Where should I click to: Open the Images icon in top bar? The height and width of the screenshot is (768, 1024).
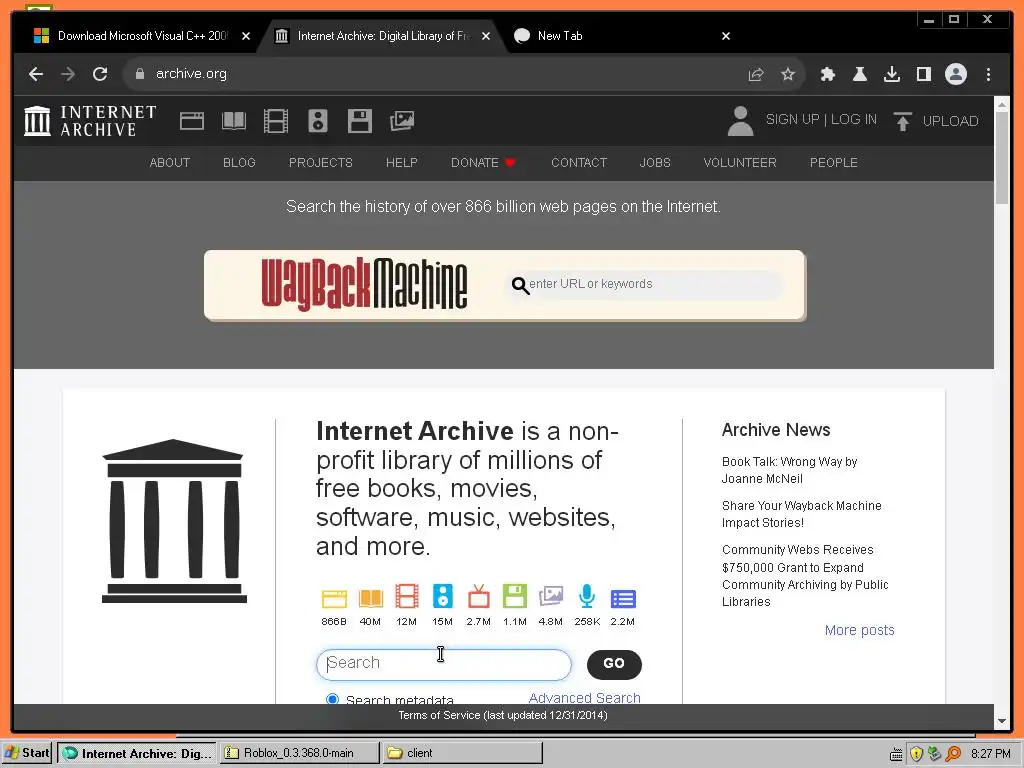tap(402, 121)
